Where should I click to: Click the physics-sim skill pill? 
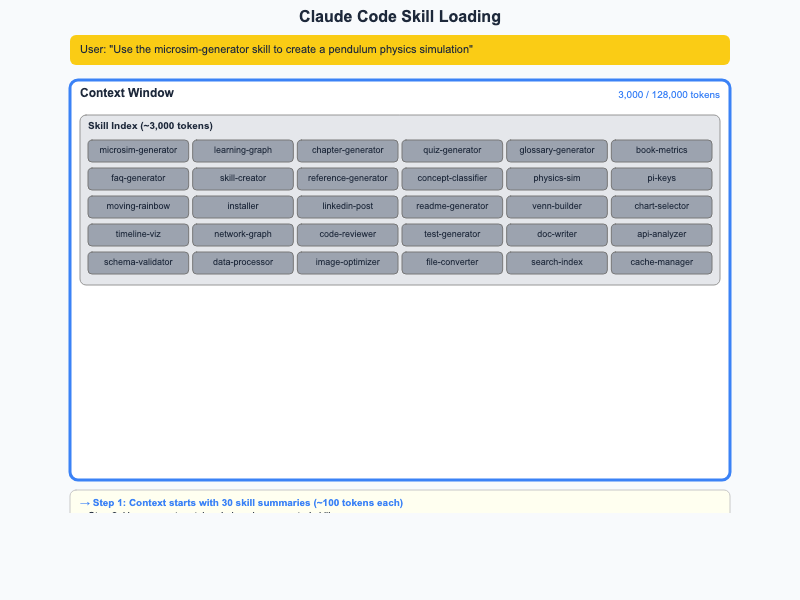tap(556, 179)
